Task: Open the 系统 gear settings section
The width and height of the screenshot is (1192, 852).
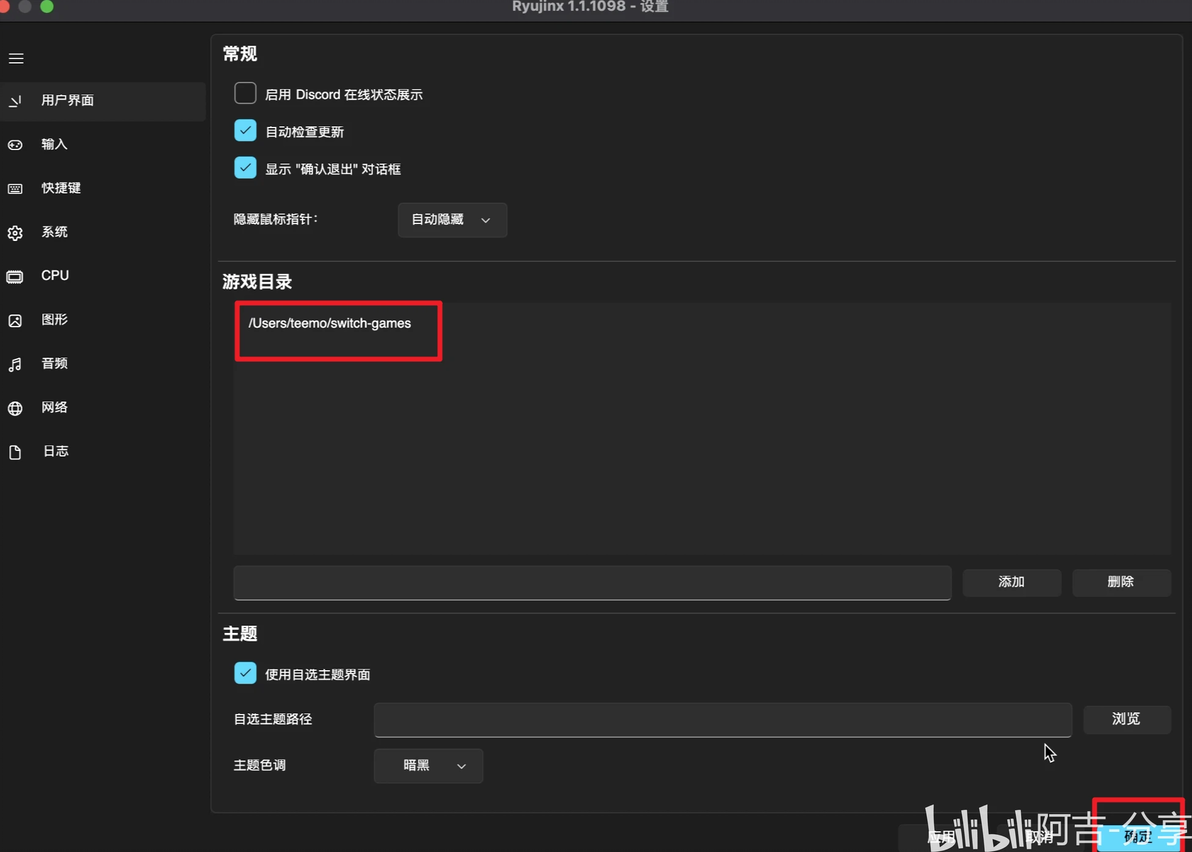Action: pos(103,233)
